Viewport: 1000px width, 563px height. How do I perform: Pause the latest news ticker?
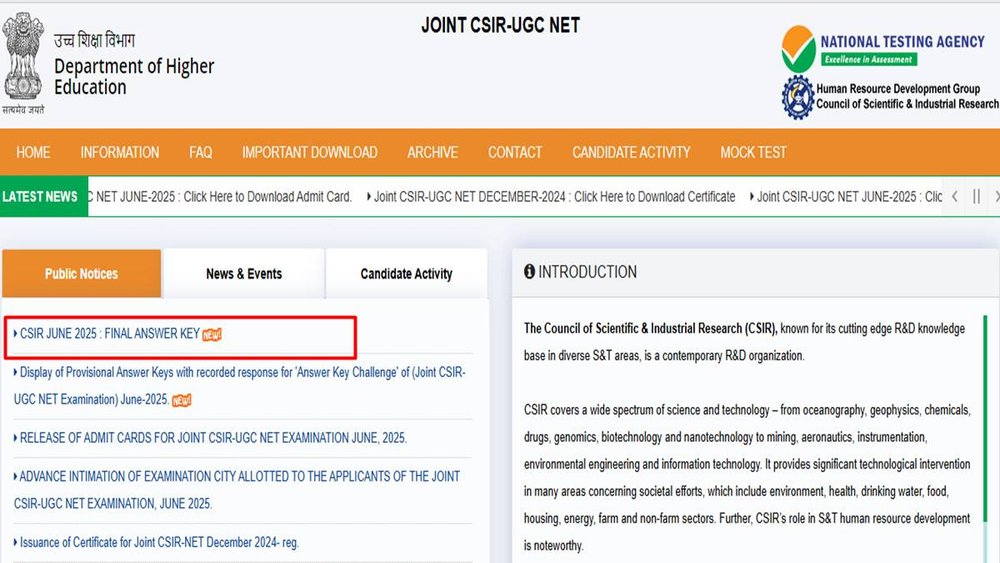coord(976,197)
